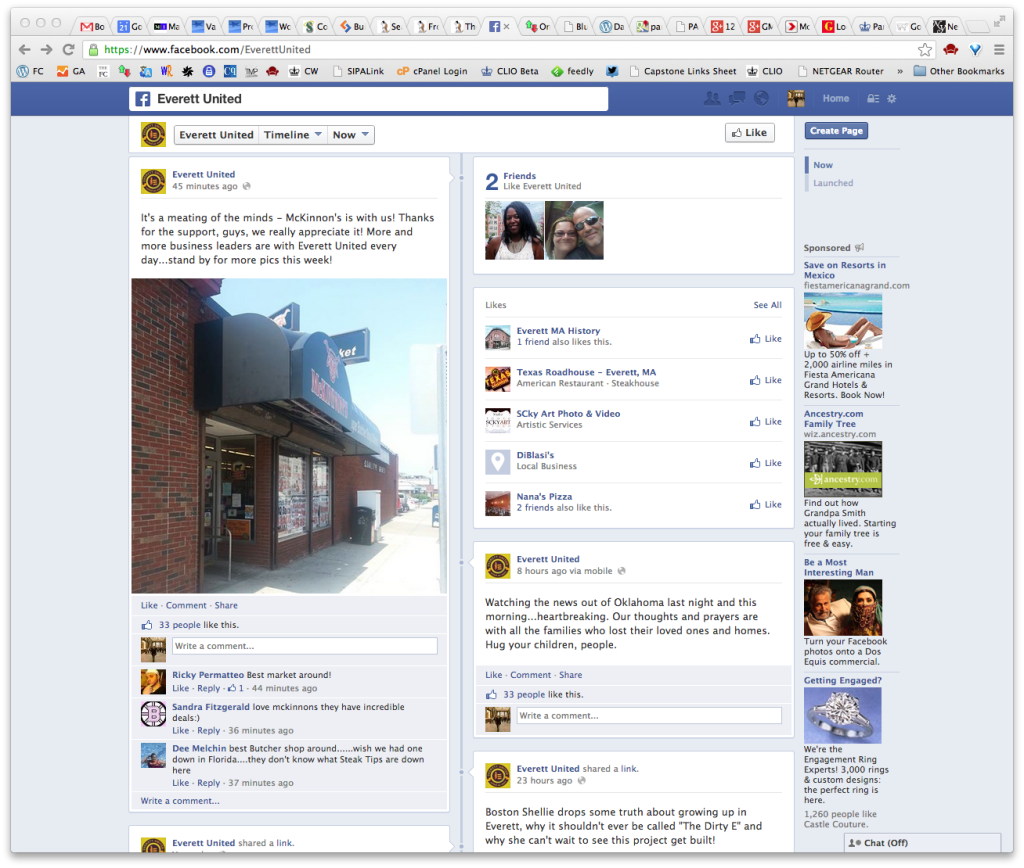This screenshot has width=1024, height=868.
Task: Click the Twitter bird bookmark icon
Action: (612, 71)
